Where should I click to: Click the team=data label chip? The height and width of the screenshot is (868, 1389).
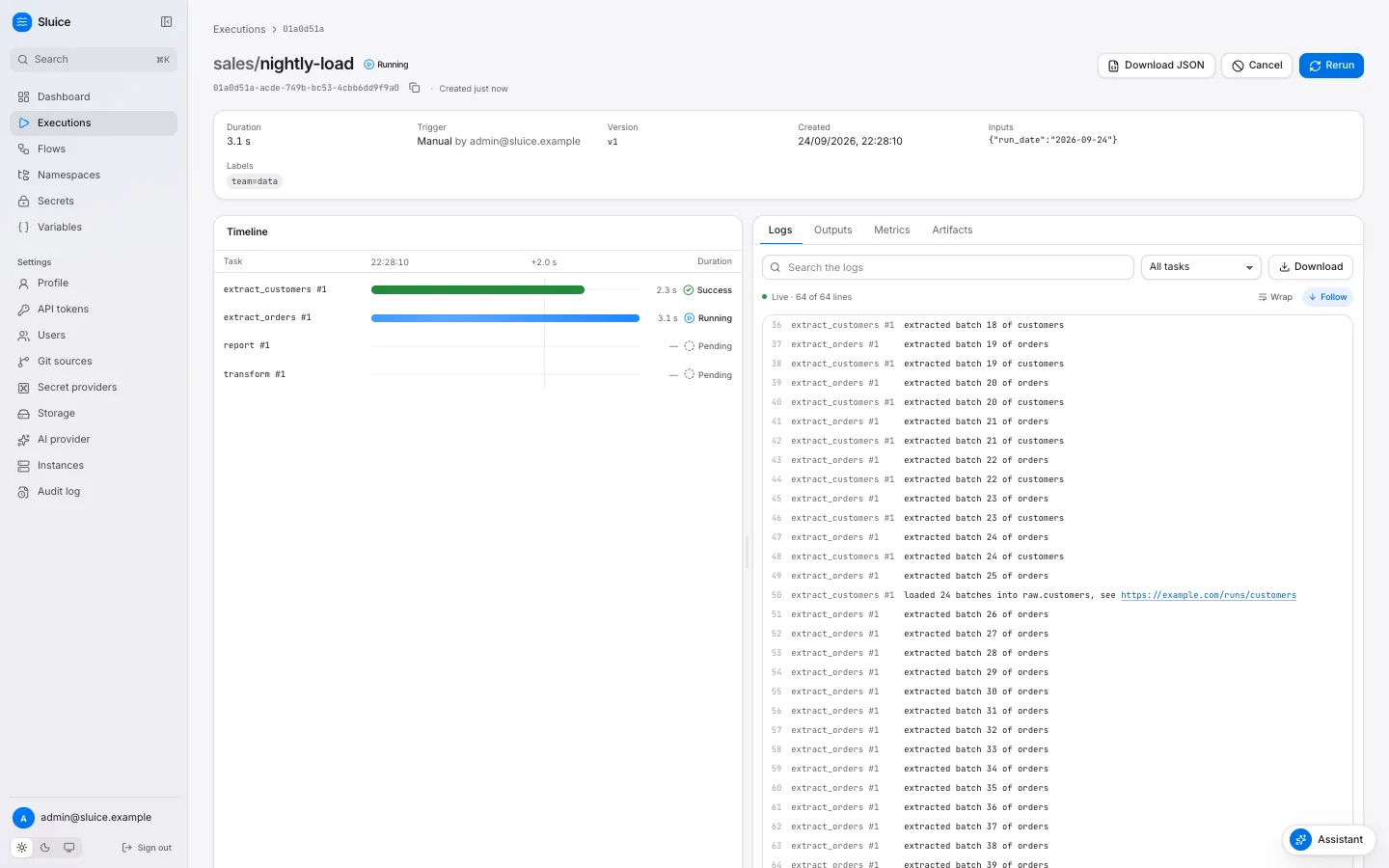255,181
